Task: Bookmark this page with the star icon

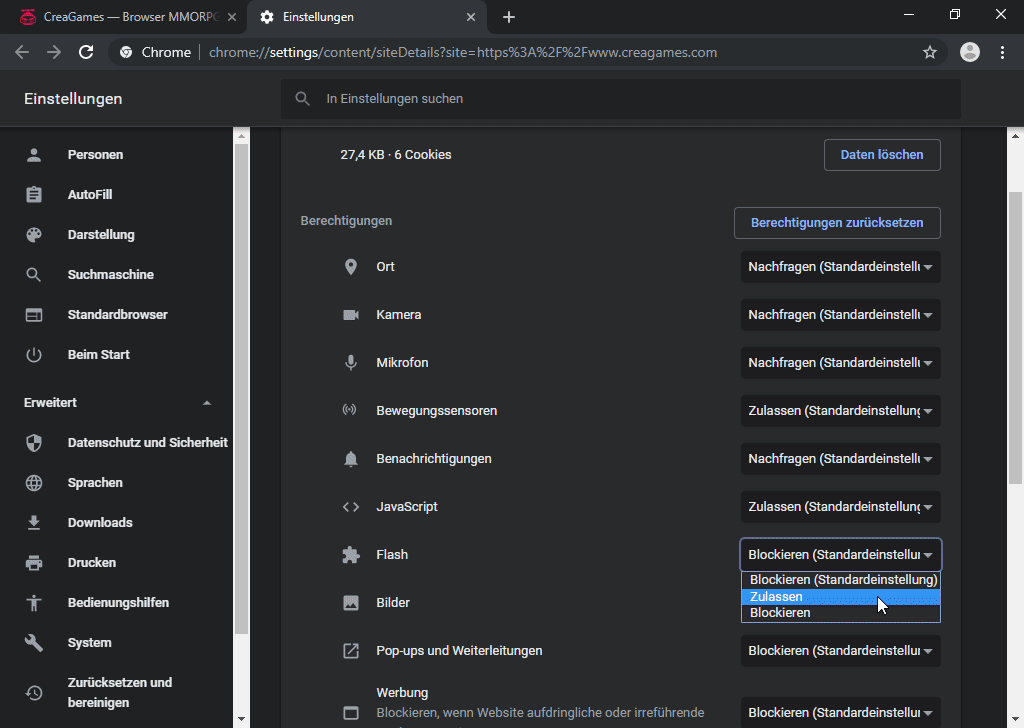Action: [930, 52]
